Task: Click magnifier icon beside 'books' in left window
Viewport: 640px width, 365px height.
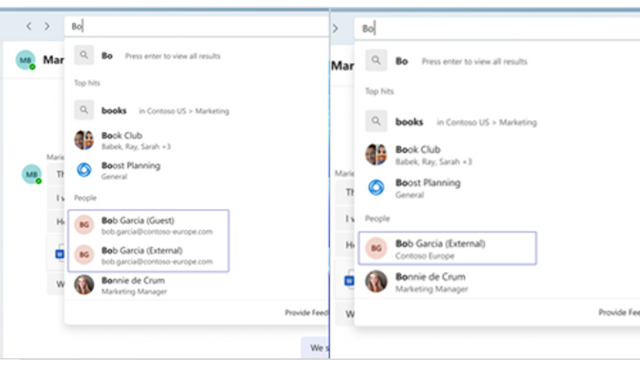Action: click(84, 110)
